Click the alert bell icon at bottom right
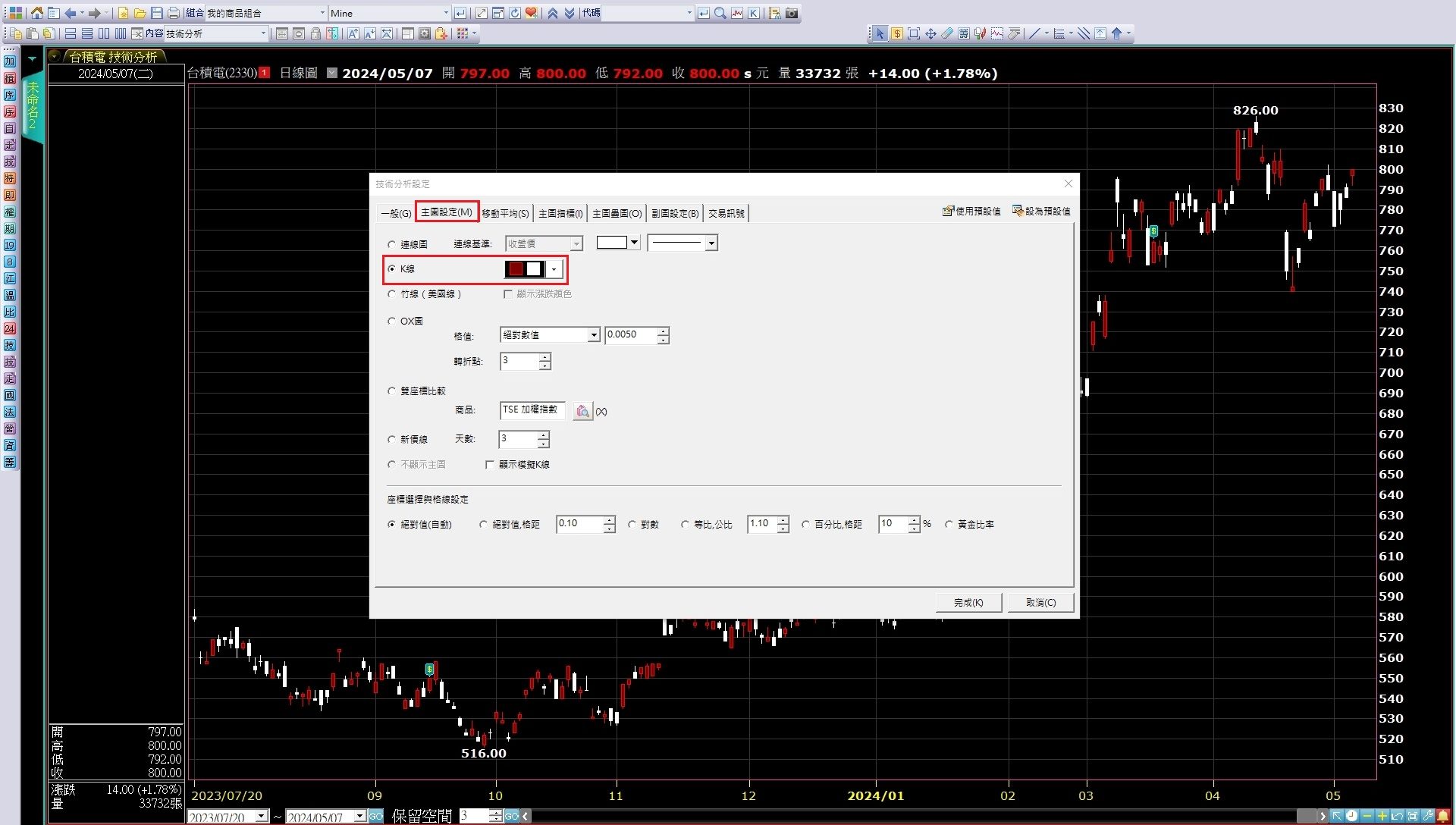Screen dimensions: 1456x825 coord(1443,816)
